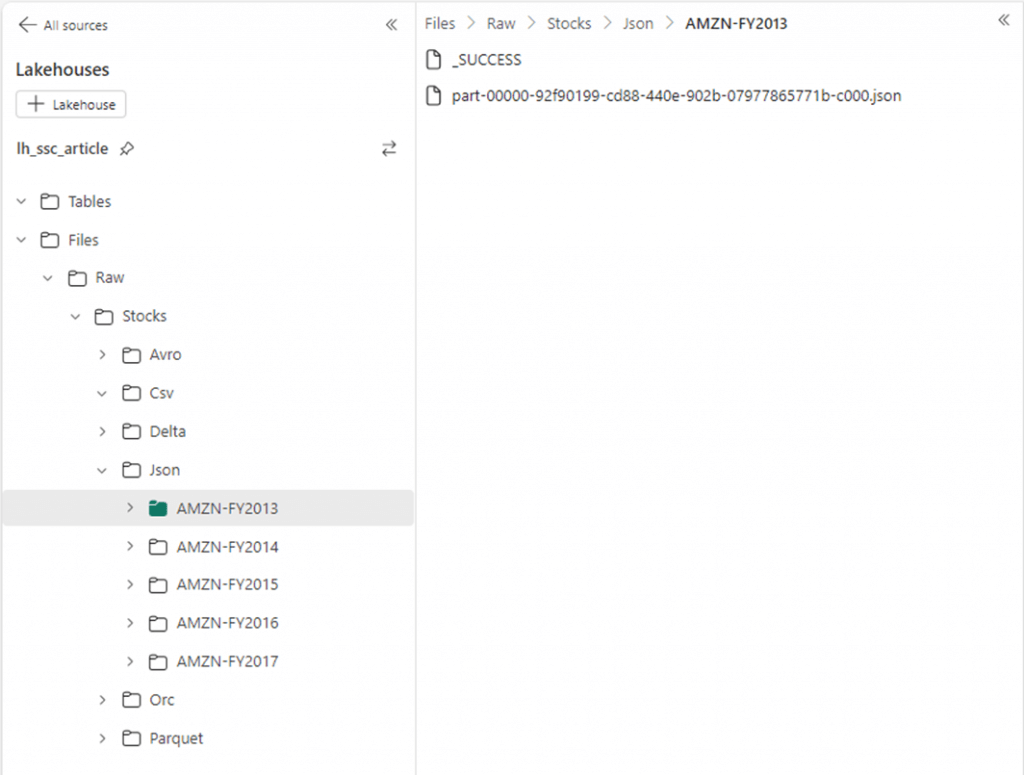Collapse the Csv folder chevron
The image size is (1024, 775).
point(102,393)
